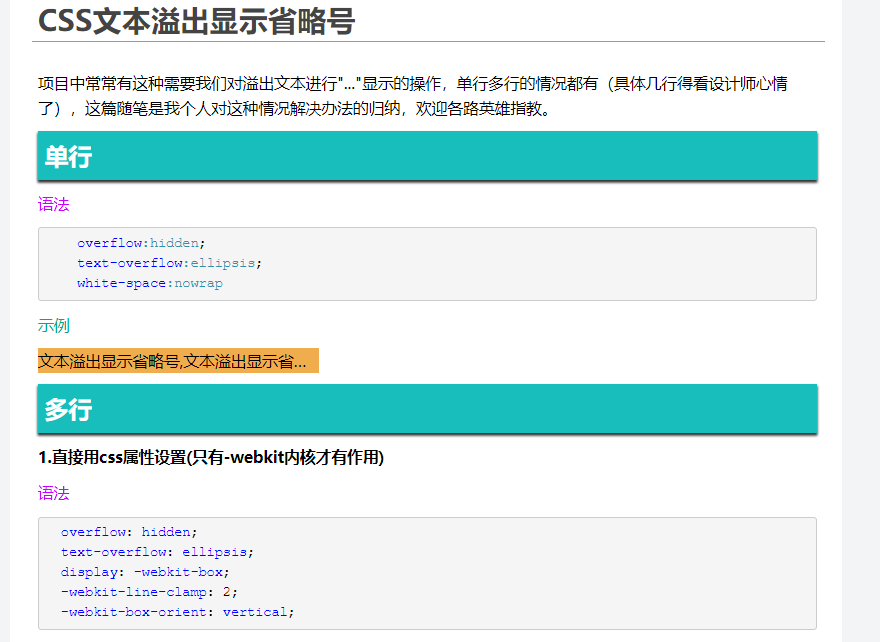Click the intro paragraph starting 项目中常常有

tap(413, 96)
